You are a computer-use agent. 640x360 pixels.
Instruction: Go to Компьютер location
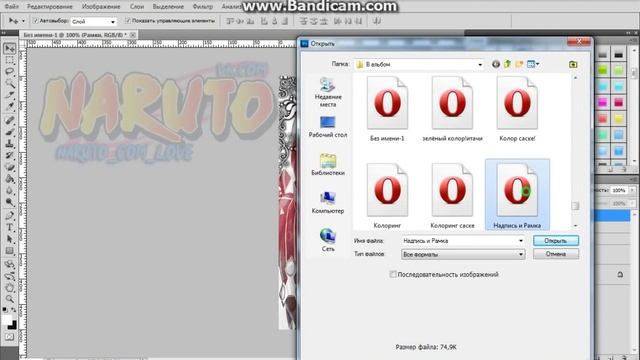click(328, 202)
